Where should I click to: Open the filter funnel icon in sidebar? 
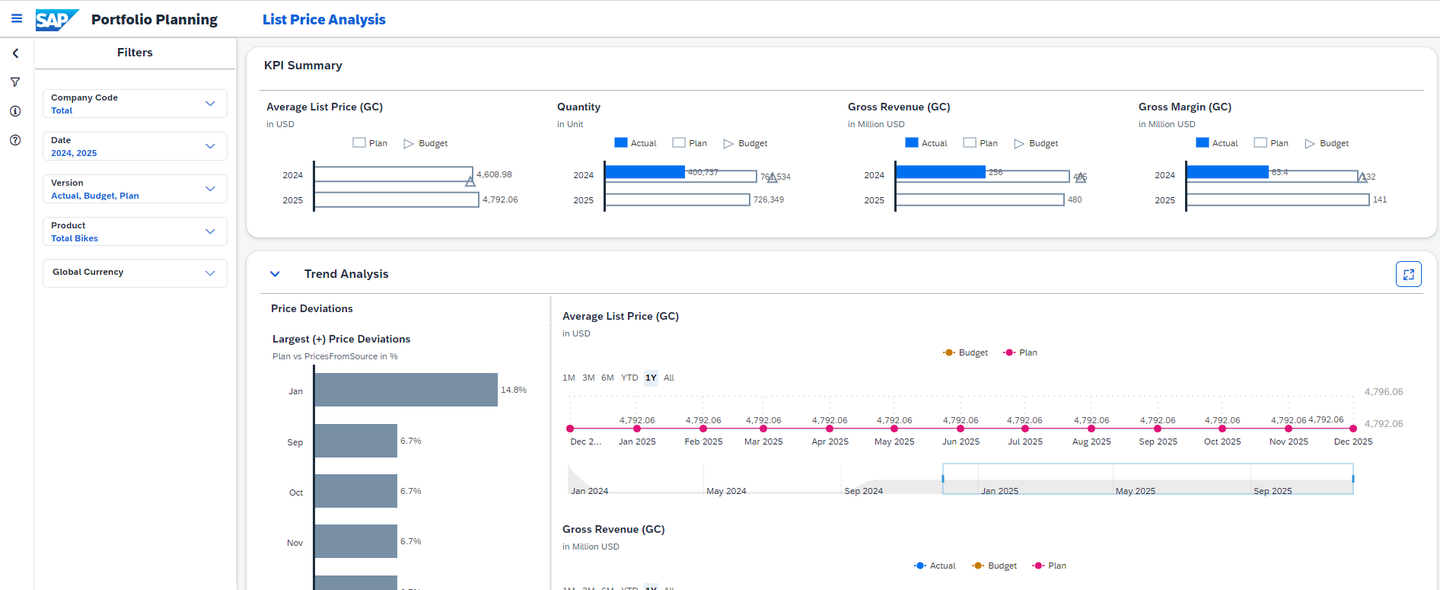15,82
